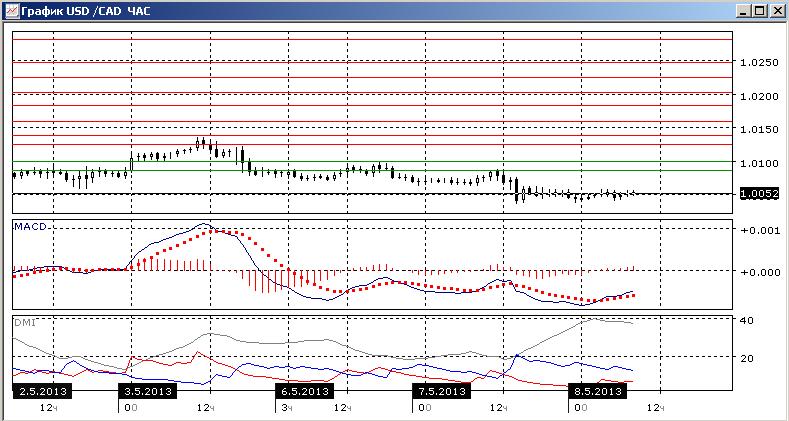This screenshot has height=421, width=789.
Task: Click the 7.5.2013 date marker
Action: (441, 391)
